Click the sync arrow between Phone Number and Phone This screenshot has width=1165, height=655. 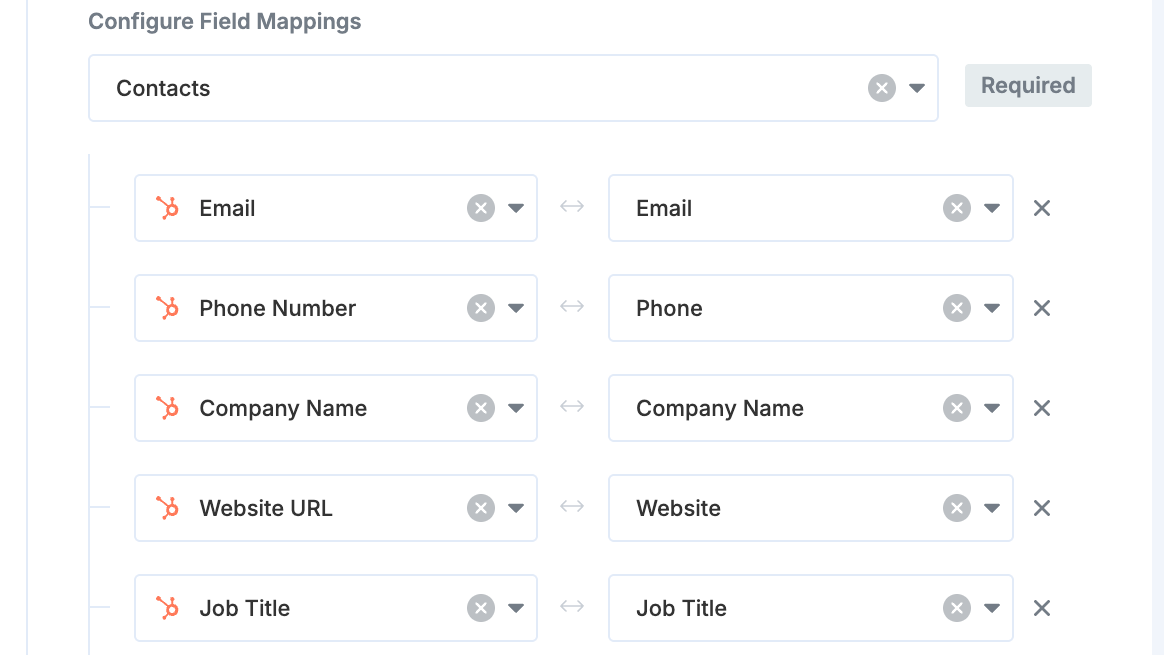tap(572, 308)
